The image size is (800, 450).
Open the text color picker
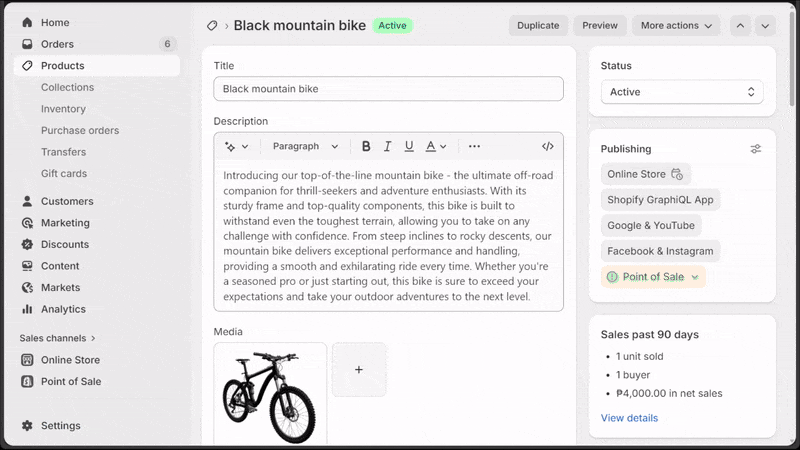[x=436, y=146]
